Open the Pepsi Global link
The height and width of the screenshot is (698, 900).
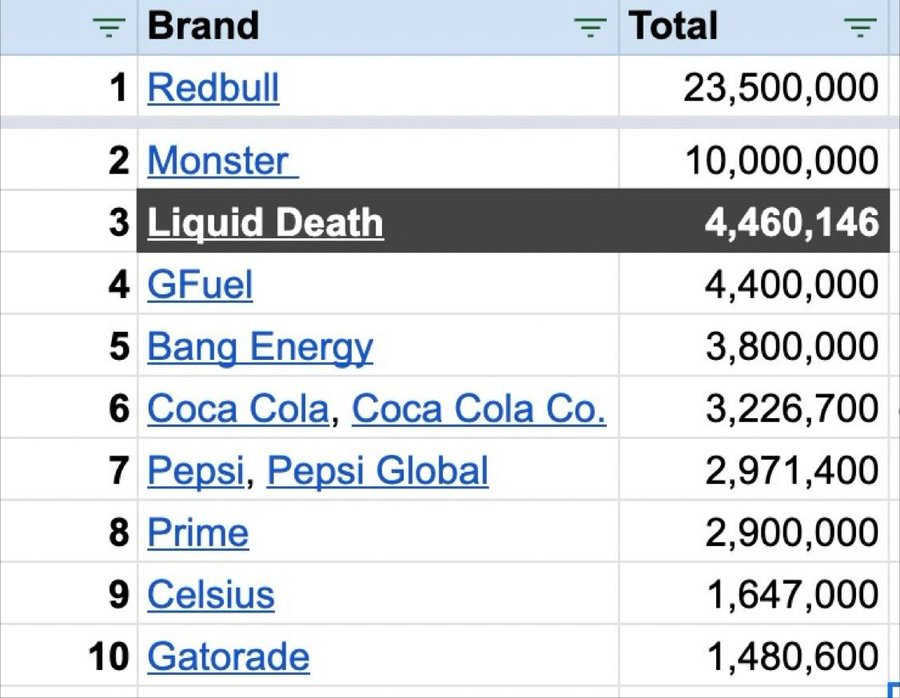(x=378, y=471)
